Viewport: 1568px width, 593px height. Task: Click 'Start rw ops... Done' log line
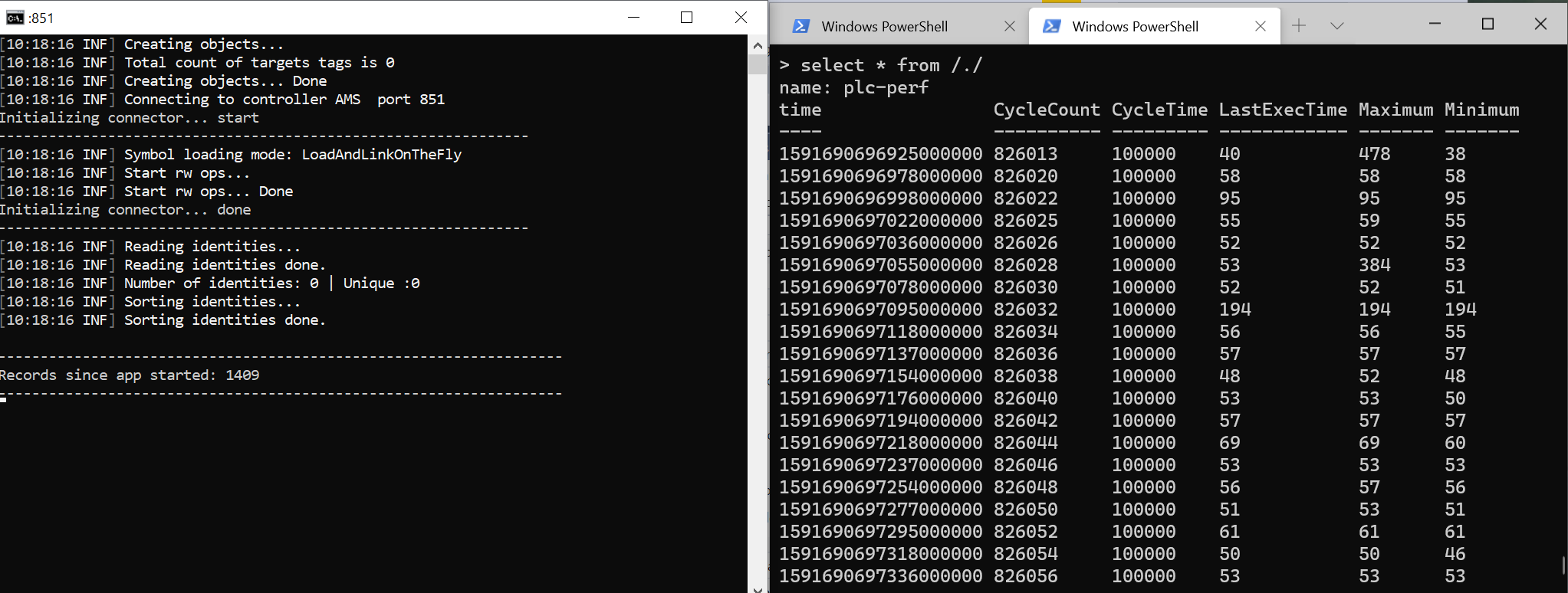[x=146, y=192]
